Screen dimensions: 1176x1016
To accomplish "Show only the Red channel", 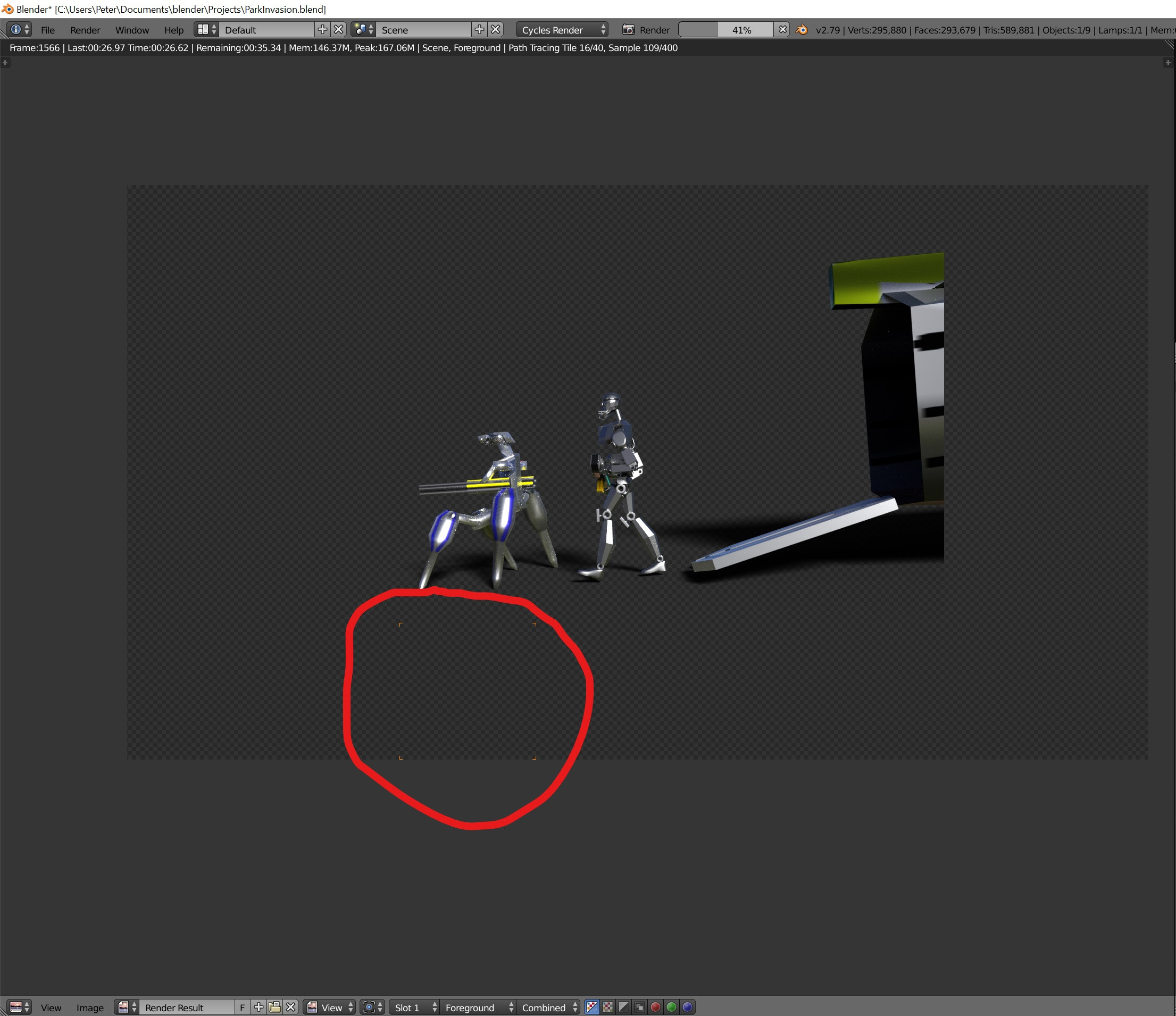I will (x=655, y=1007).
